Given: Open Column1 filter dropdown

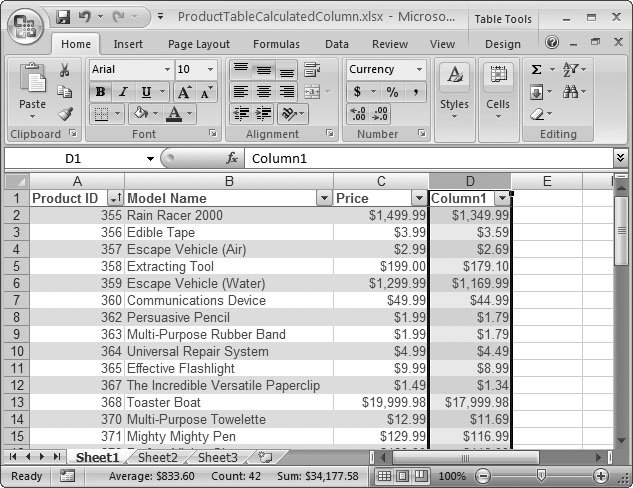Looking at the screenshot, I should [502, 198].
